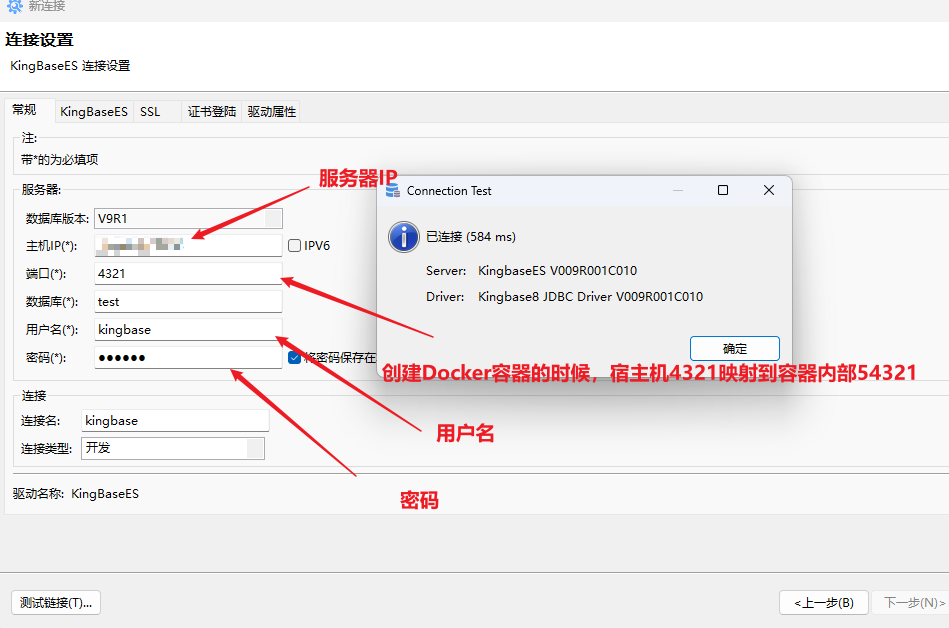Click the 数据库 field containing test
949x628 pixels.
click(x=188, y=301)
